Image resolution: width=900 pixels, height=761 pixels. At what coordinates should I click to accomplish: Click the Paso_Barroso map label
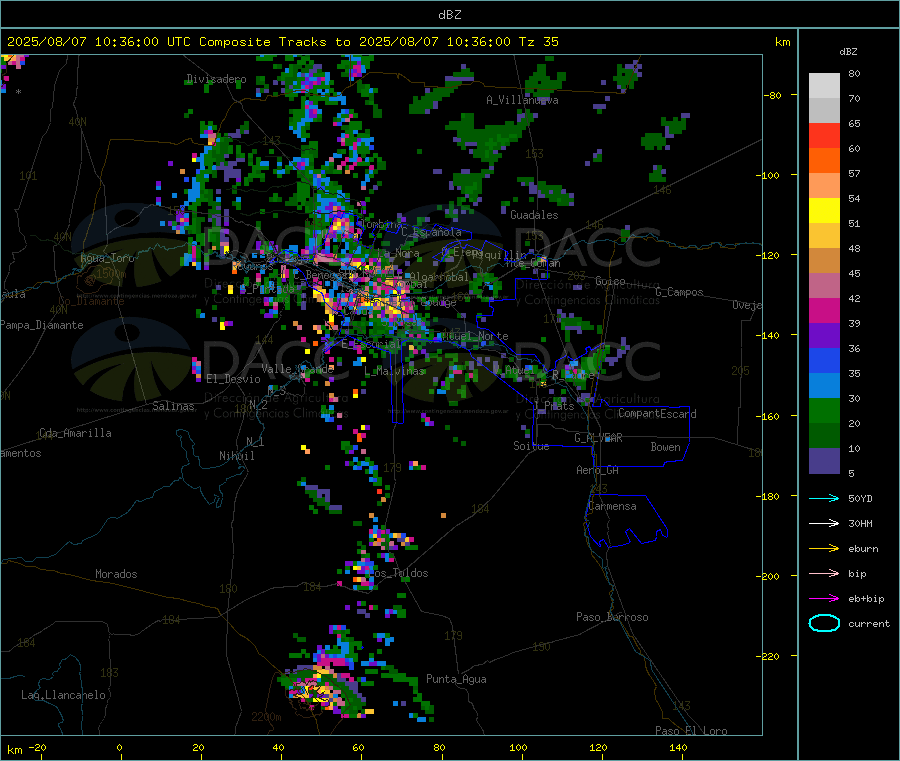[612, 617]
